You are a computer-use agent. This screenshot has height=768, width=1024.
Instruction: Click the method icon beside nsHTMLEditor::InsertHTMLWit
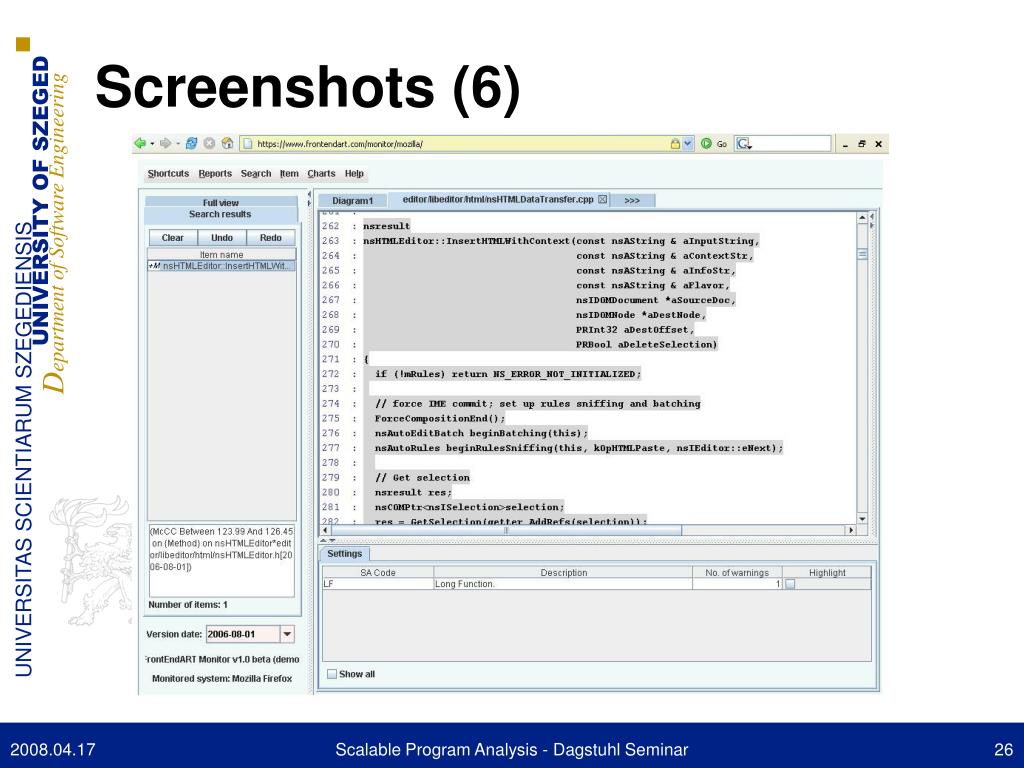coord(154,266)
